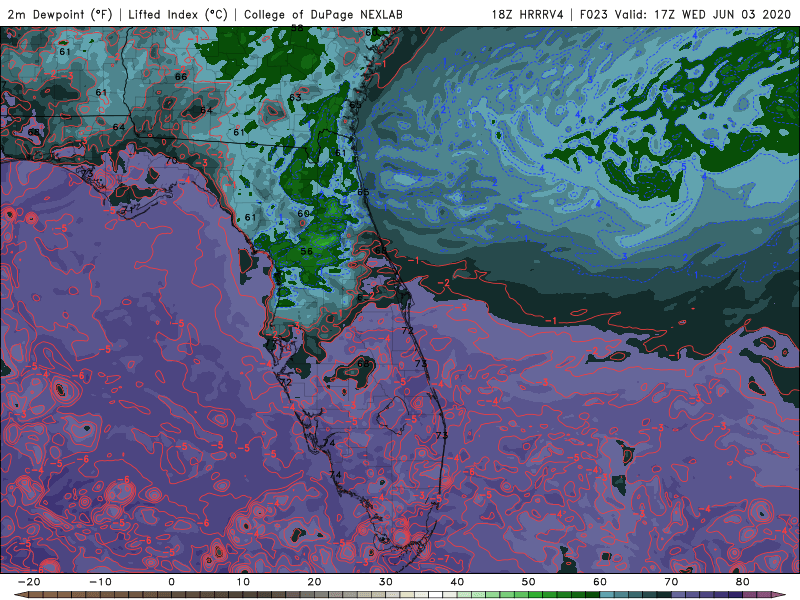This screenshot has width=800, height=600.
Task: Click the 50 label on the color scale
Action: [x=529, y=582]
